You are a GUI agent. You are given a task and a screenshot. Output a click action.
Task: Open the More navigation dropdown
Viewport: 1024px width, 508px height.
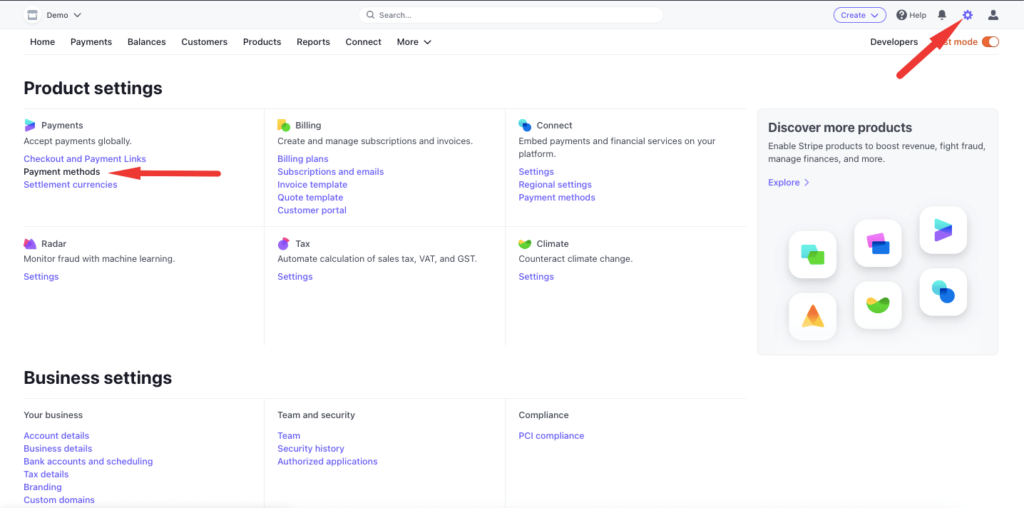414,42
